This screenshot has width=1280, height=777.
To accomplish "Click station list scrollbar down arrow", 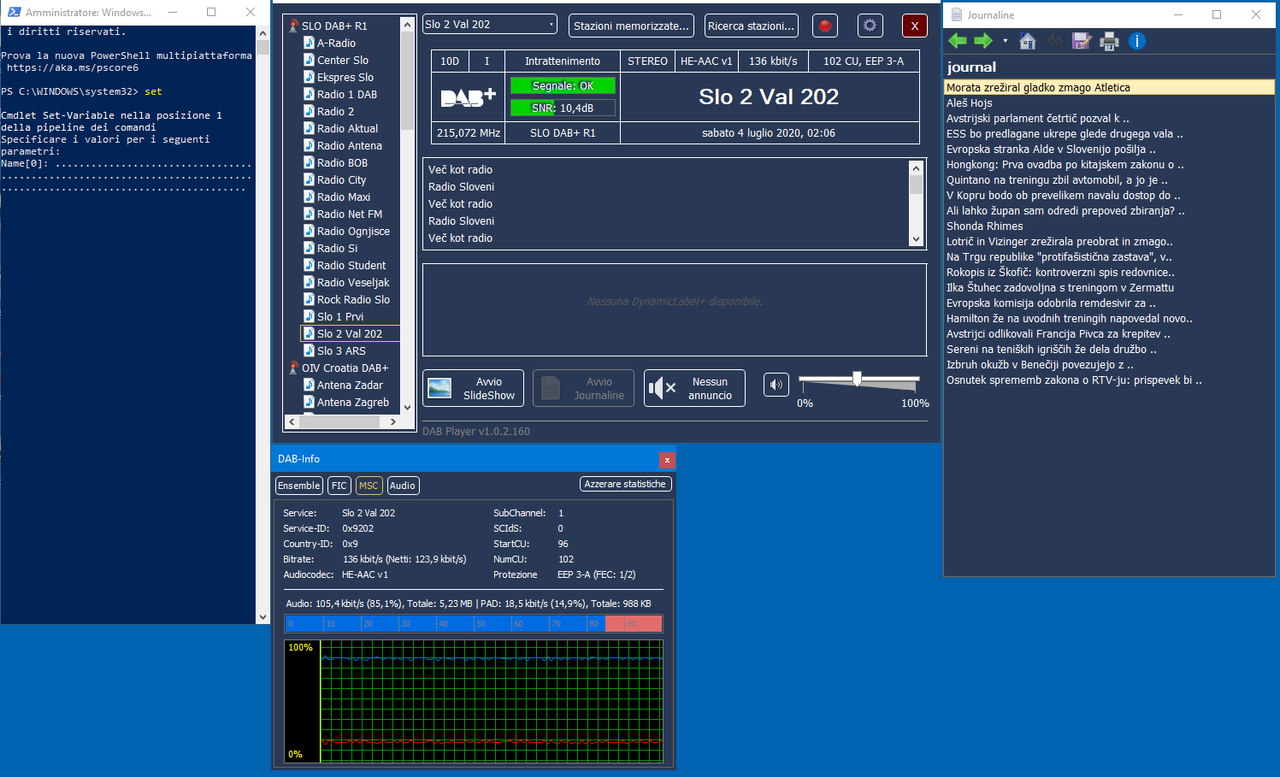I will (x=407, y=407).
